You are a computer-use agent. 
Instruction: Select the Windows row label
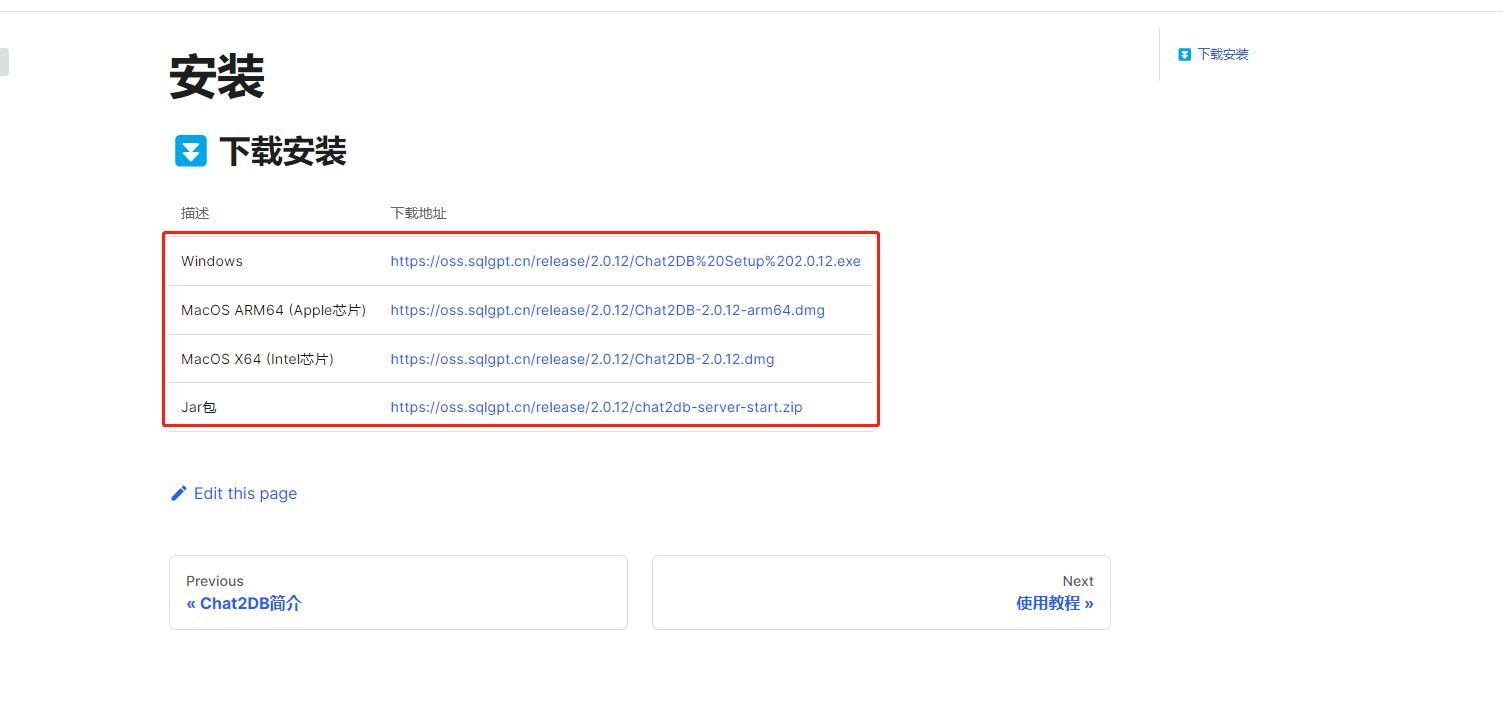pos(212,261)
